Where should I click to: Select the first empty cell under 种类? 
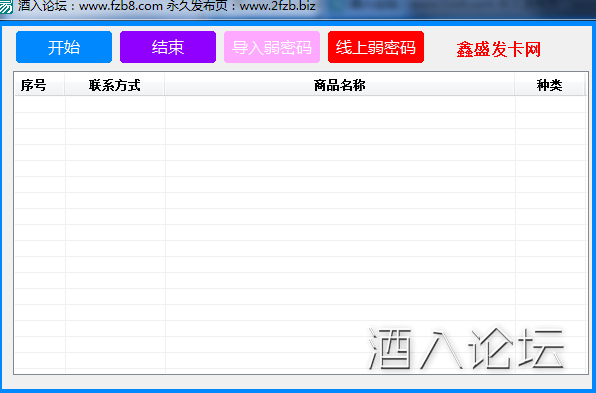coord(550,105)
